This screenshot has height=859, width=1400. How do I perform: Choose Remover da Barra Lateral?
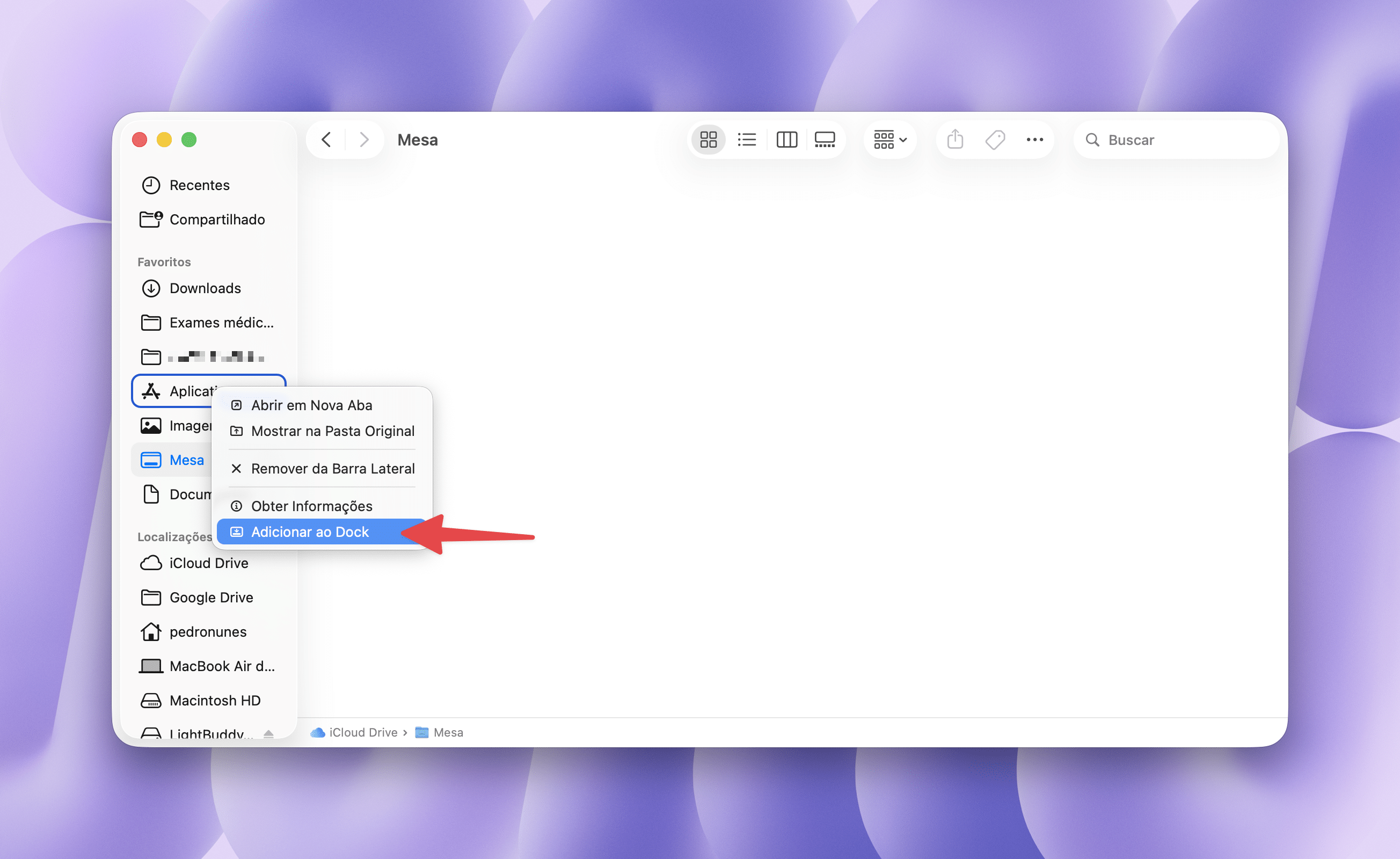coord(332,469)
